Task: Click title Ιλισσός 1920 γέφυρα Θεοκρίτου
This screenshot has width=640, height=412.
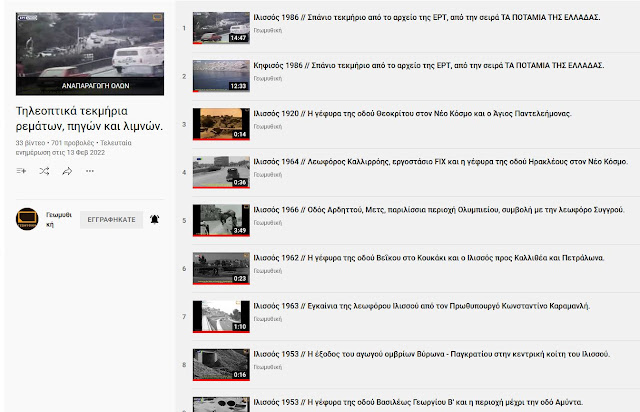Action: (x=412, y=114)
